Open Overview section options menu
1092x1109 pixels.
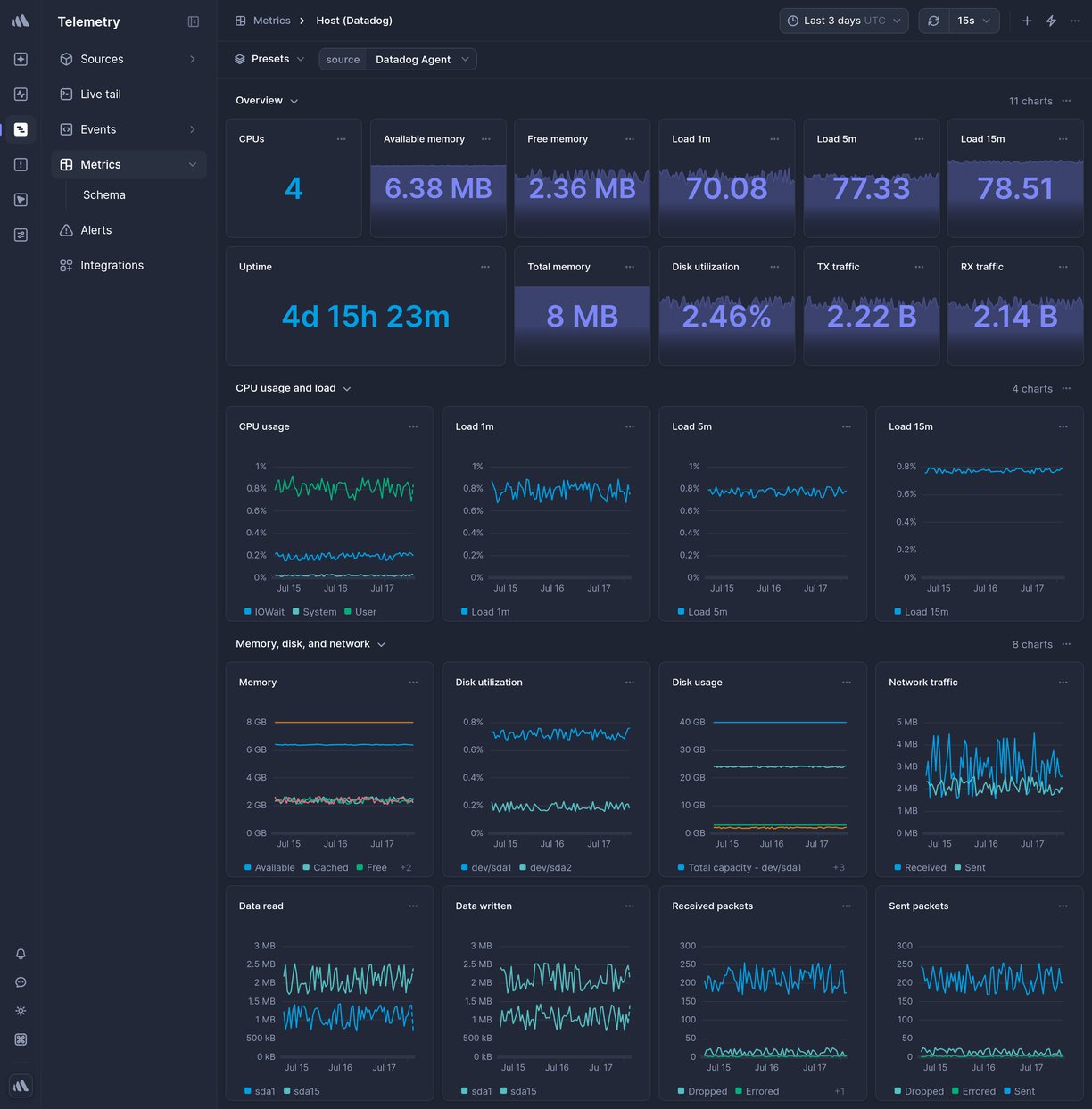(1066, 101)
